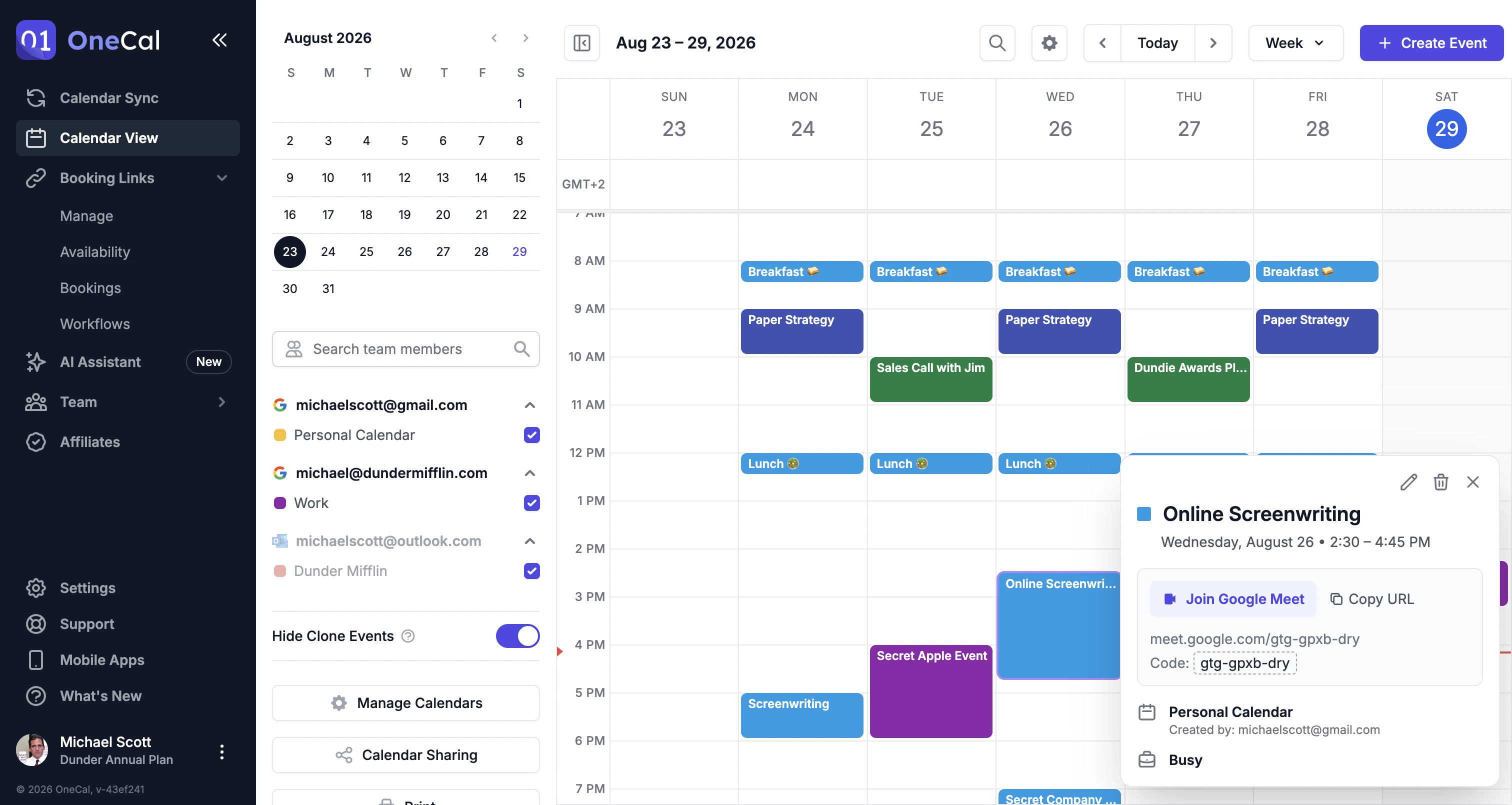
Task: Open Settings gear in sidebar
Action: pyautogui.click(x=36, y=587)
